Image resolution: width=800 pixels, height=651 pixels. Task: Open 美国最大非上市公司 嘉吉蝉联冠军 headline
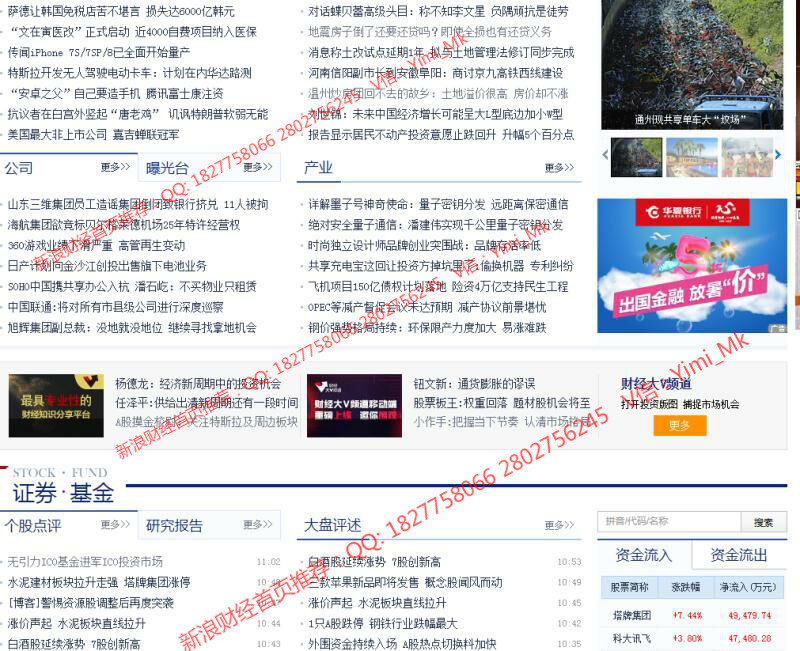93,135
